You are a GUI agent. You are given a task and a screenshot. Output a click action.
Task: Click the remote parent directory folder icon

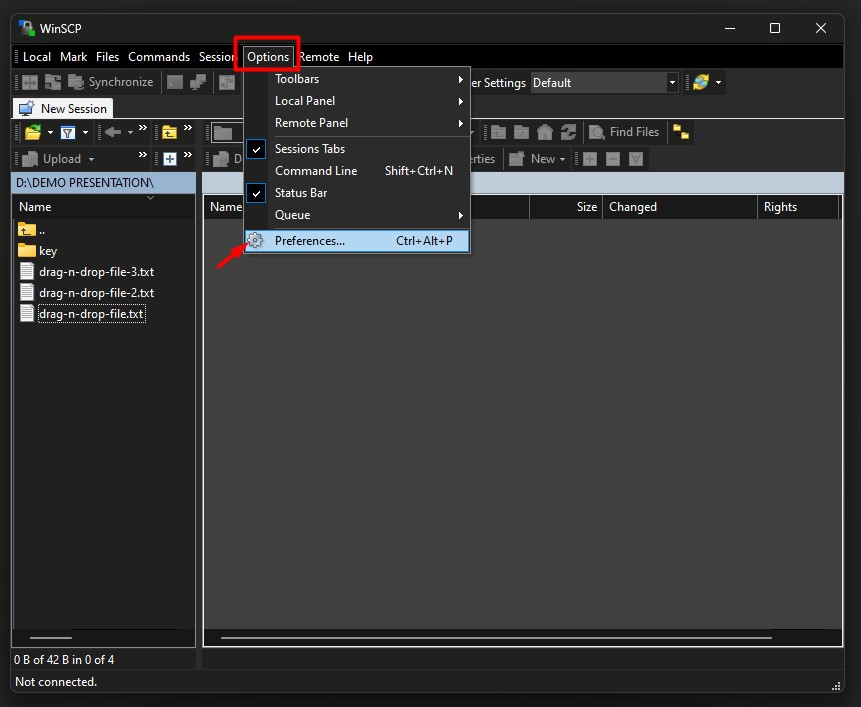pos(499,132)
